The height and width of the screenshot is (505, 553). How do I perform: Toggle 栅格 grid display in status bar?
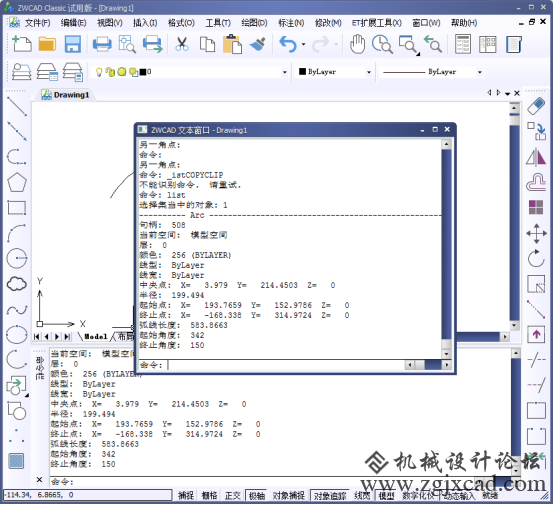(x=209, y=496)
